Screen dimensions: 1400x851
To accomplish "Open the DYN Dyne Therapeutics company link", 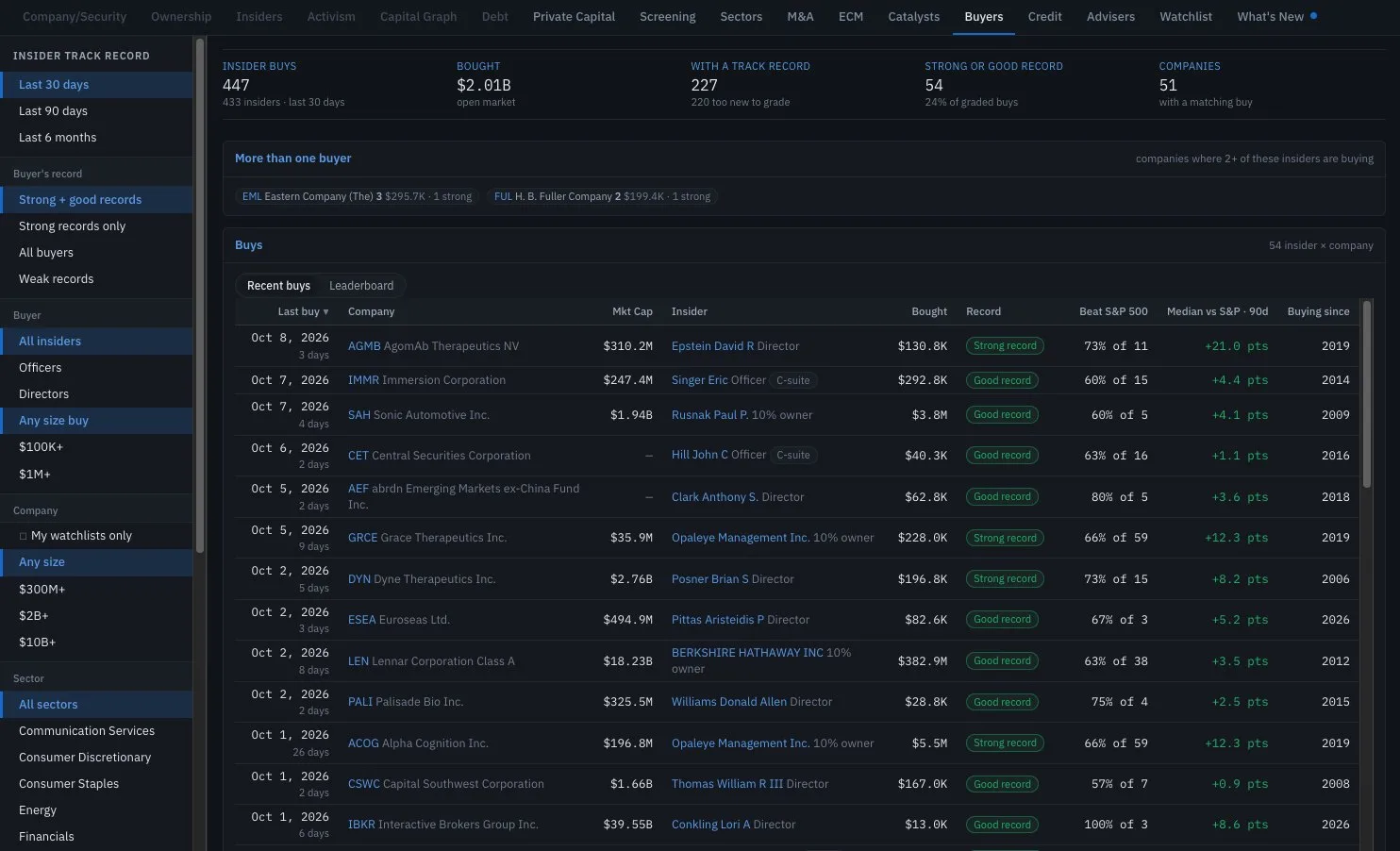I will [x=422, y=579].
